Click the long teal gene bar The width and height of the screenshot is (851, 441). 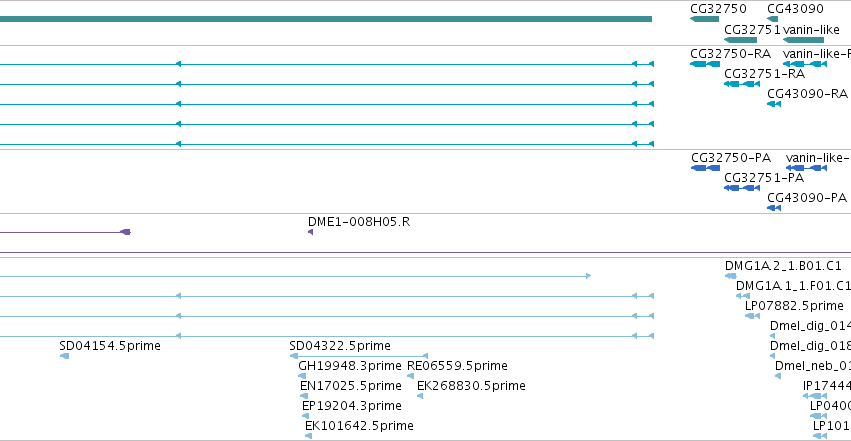[x=326, y=19]
